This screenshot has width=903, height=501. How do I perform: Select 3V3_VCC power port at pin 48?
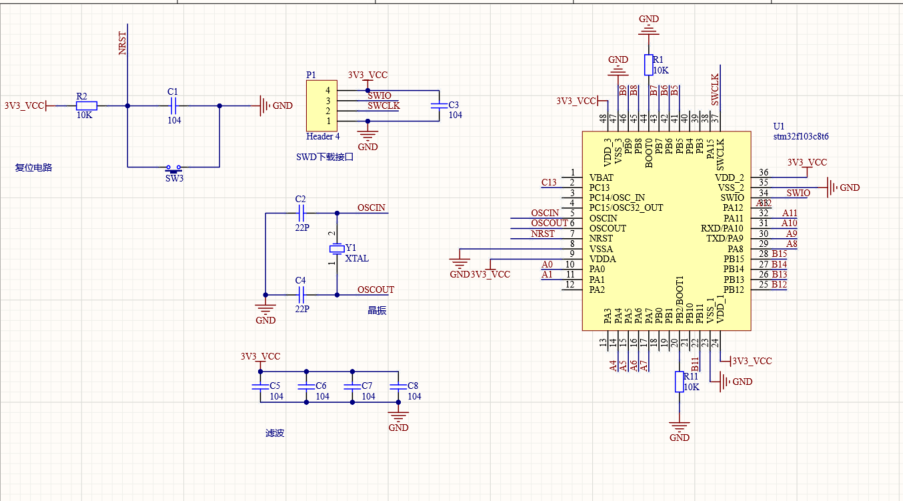tap(581, 101)
